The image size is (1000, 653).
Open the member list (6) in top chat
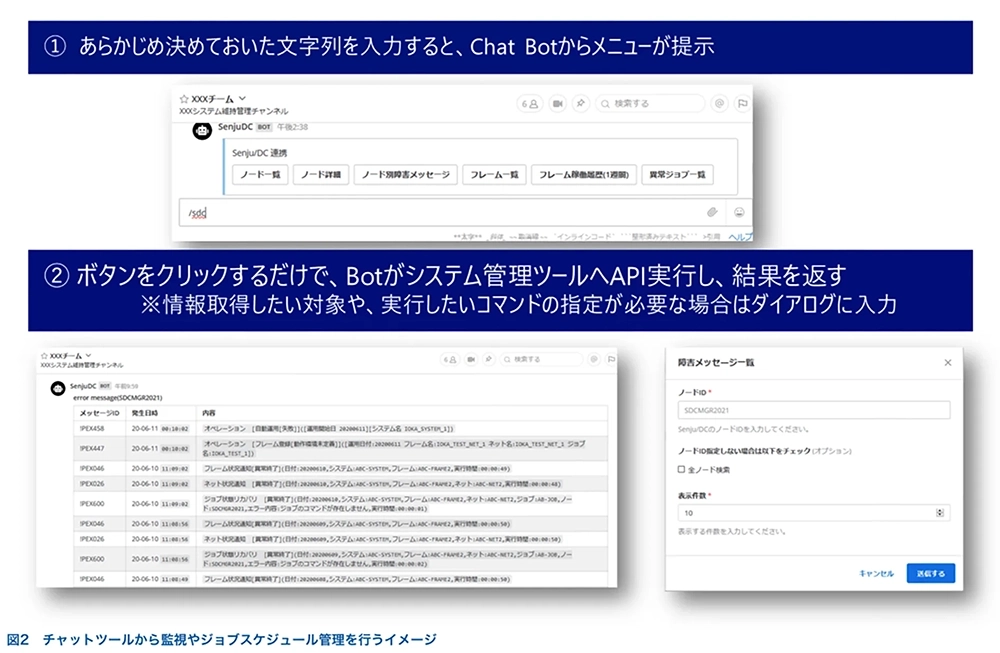pos(529,103)
